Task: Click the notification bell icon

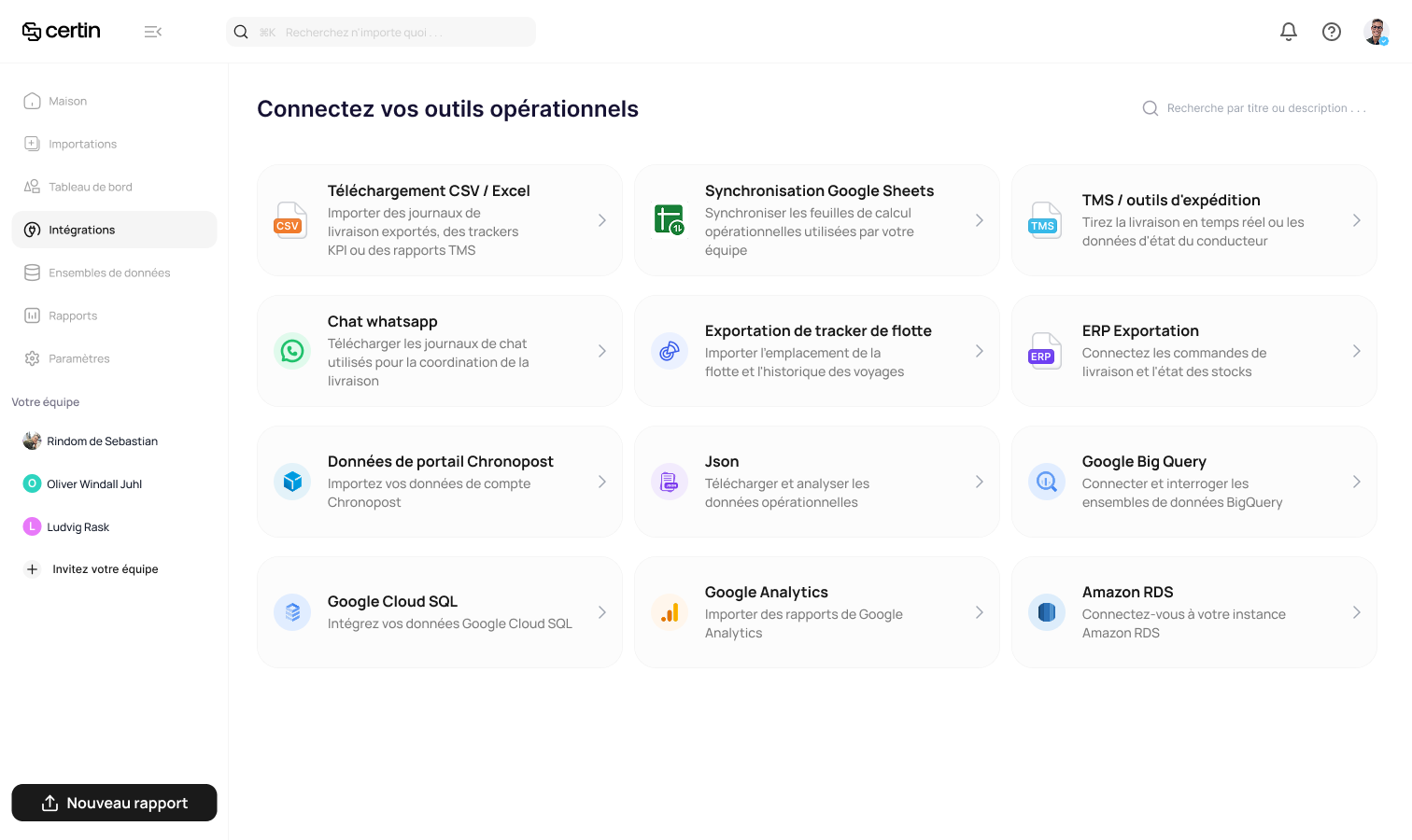Action: pyautogui.click(x=1289, y=32)
